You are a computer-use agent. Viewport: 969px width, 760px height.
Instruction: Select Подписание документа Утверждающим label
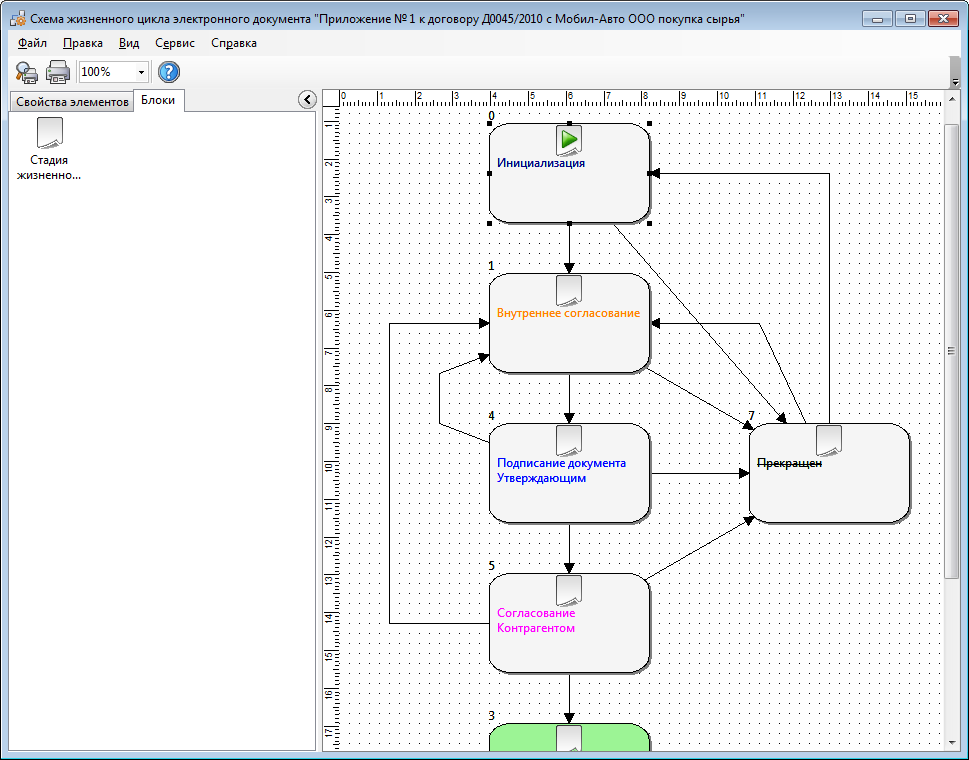pos(561,470)
